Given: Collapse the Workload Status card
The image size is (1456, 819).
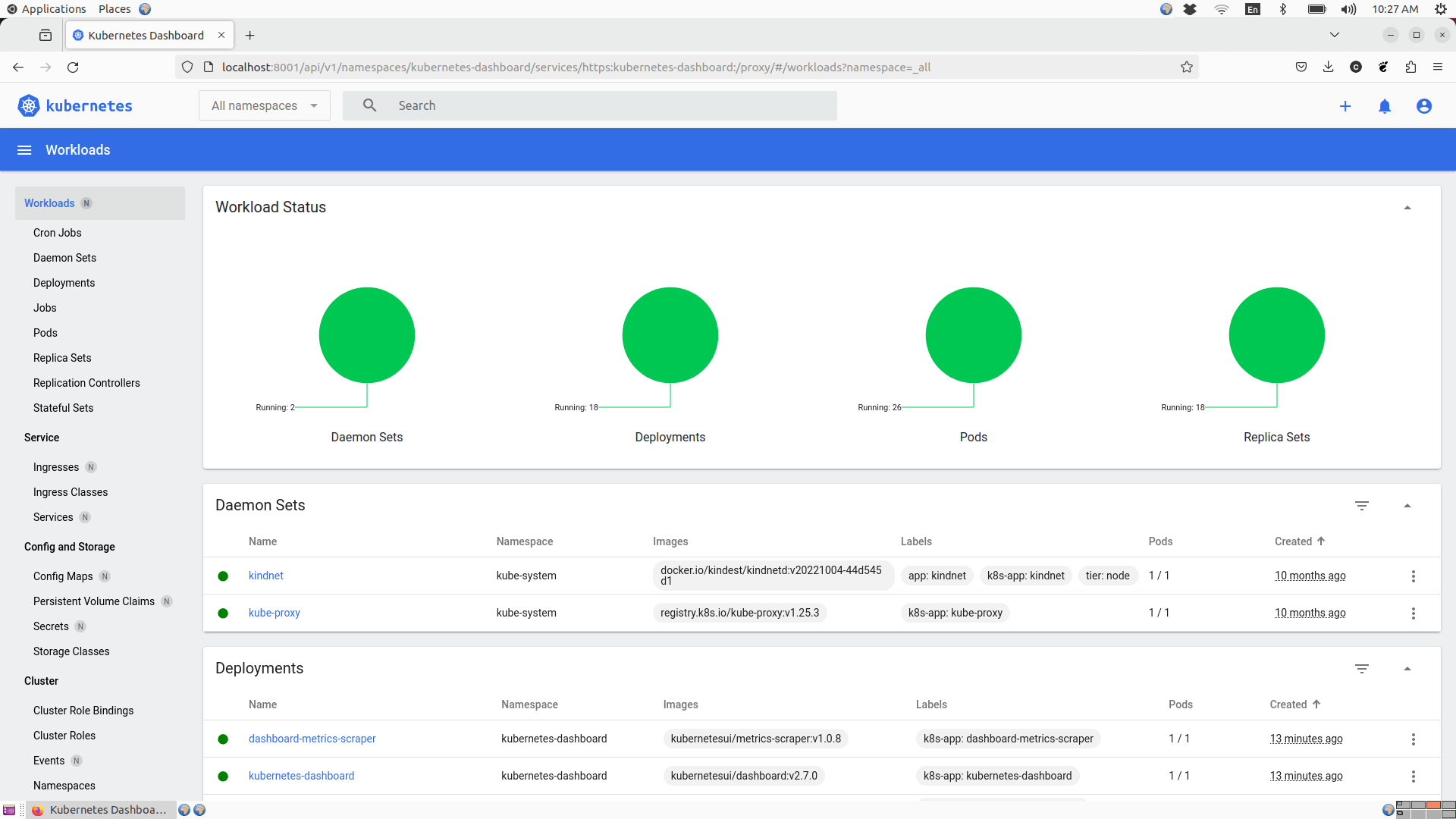Looking at the screenshot, I should coord(1407,208).
